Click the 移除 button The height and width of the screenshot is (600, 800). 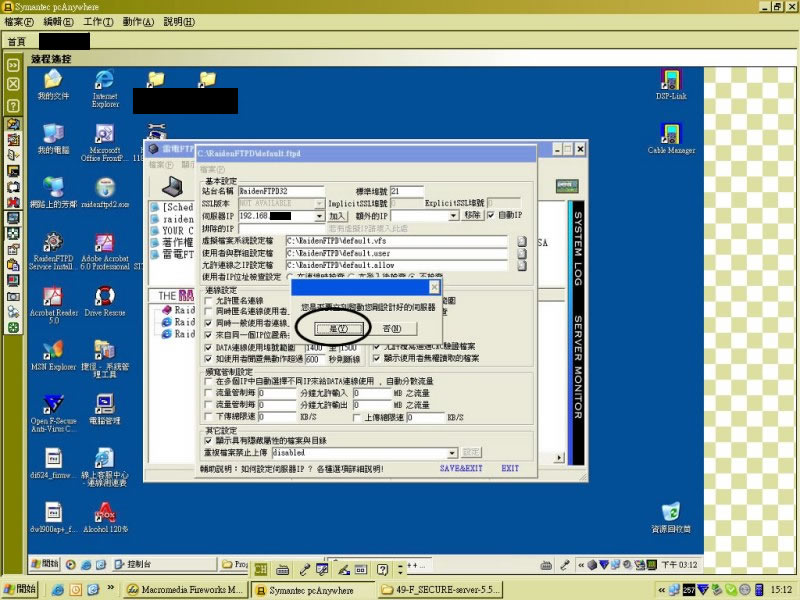pyautogui.click(x=472, y=215)
